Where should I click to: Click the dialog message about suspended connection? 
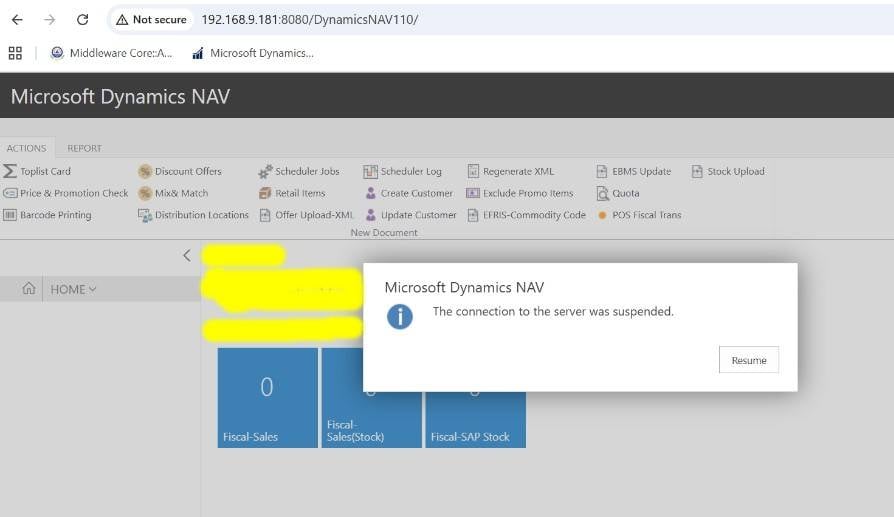pyautogui.click(x=553, y=312)
